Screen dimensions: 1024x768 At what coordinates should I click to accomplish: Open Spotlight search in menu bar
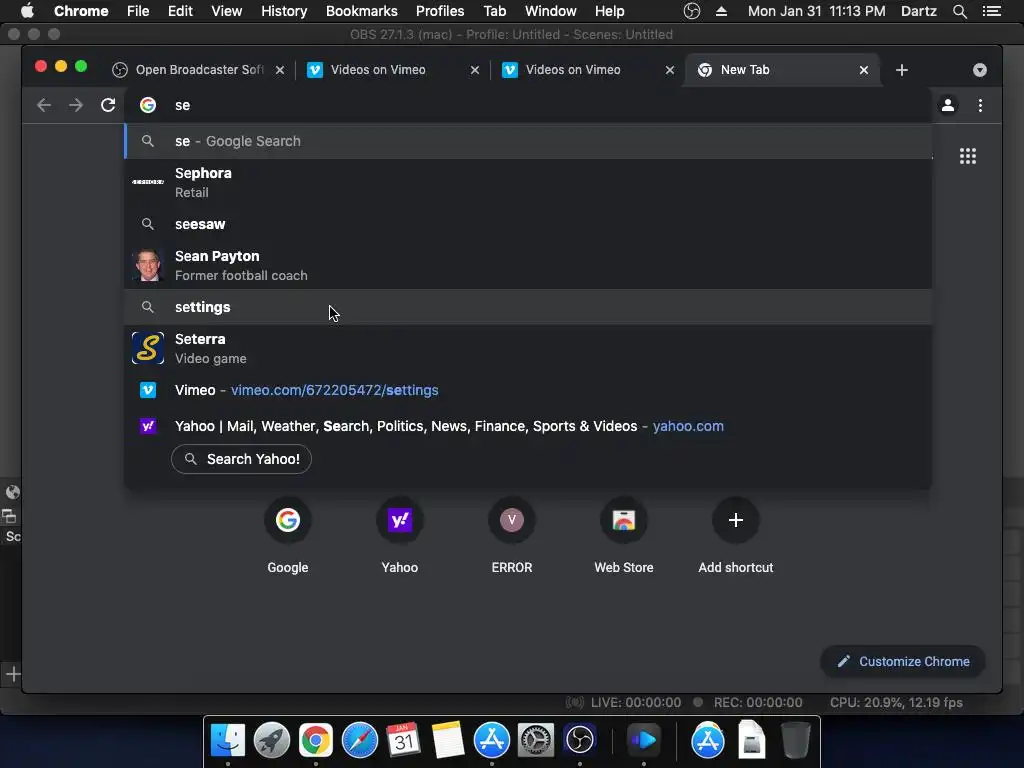click(x=959, y=11)
